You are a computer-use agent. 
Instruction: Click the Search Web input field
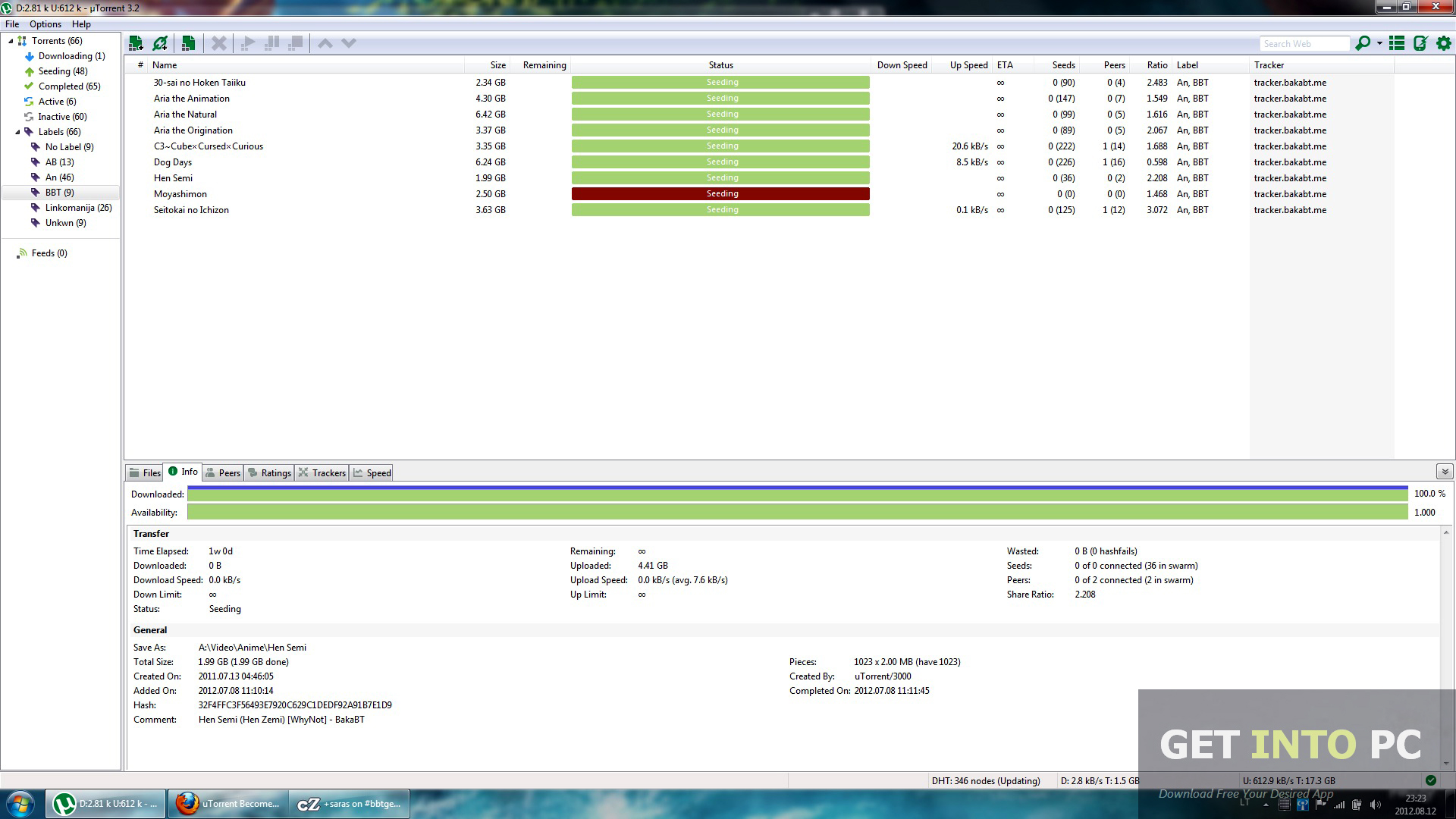pos(1304,44)
